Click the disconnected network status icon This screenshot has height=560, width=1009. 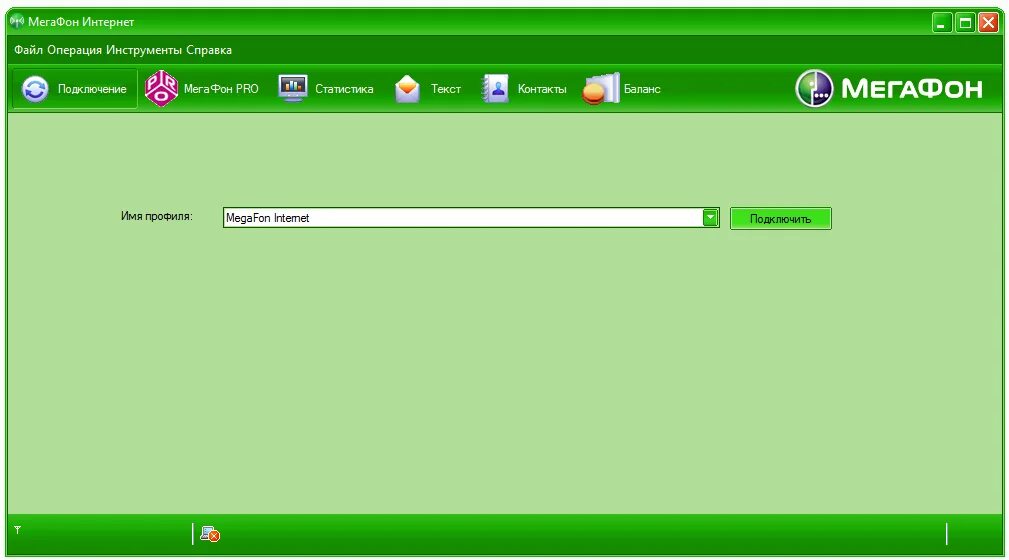210,534
